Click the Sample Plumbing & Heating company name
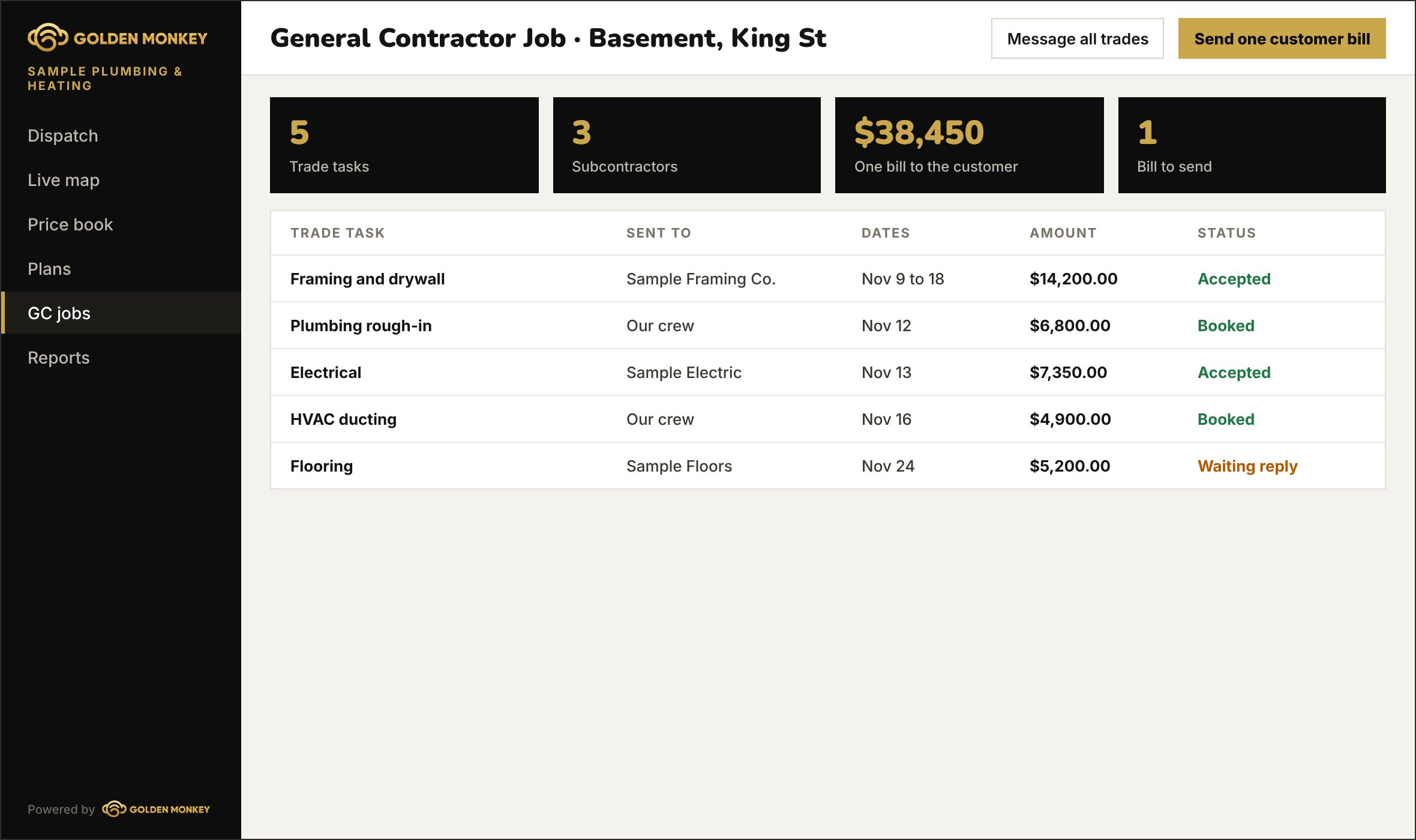Viewport: 1416px width, 840px height. (x=105, y=78)
